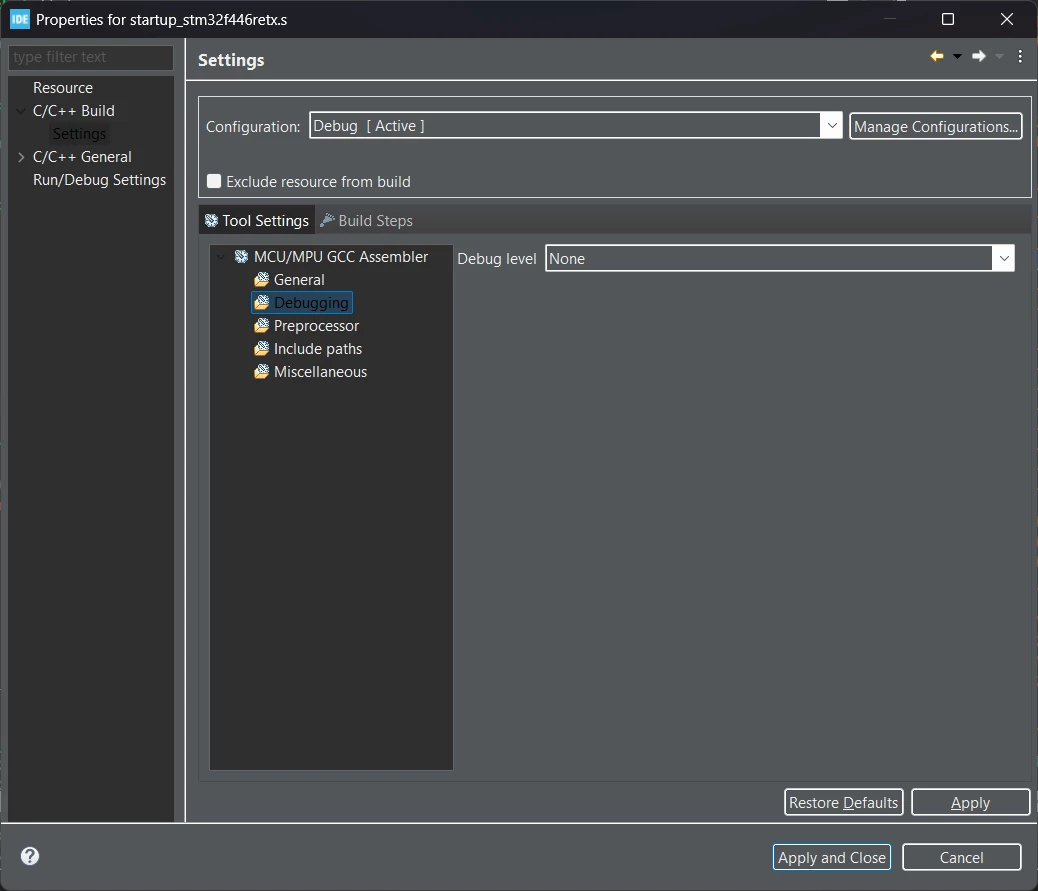Click the General settings folder icon
Screen dimensions: 1038x891
tap(261, 279)
